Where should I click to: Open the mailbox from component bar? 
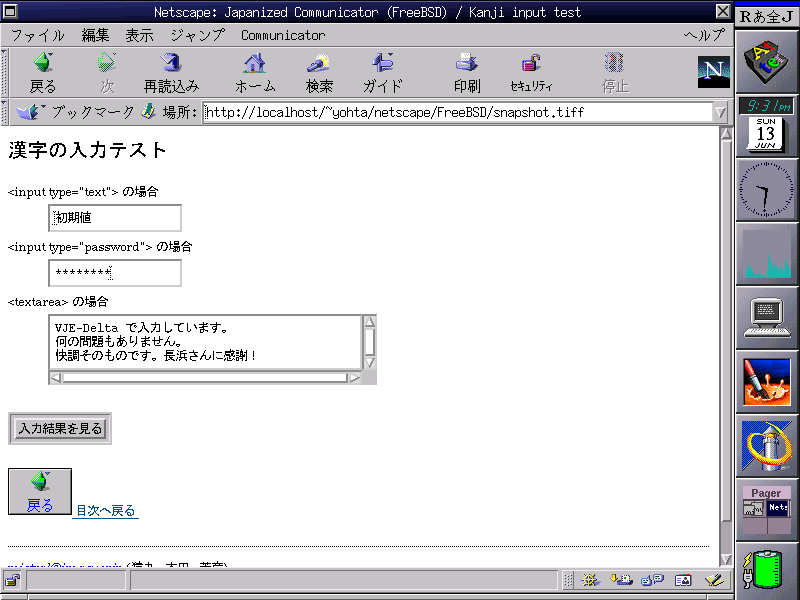[621, 580]
